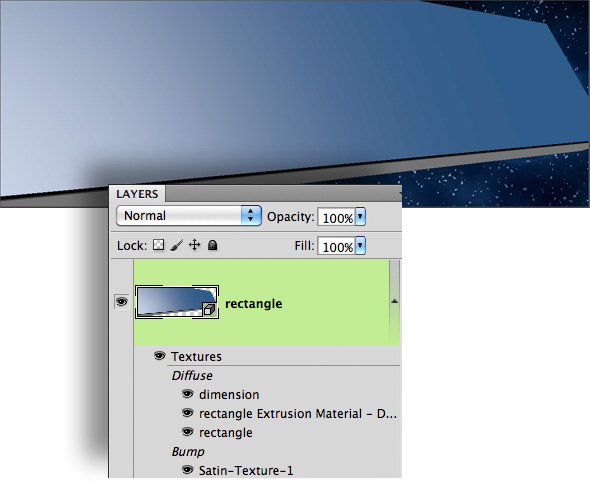Toggle eye for rectangle Extrusion Material texture

[x=187, y=413]
